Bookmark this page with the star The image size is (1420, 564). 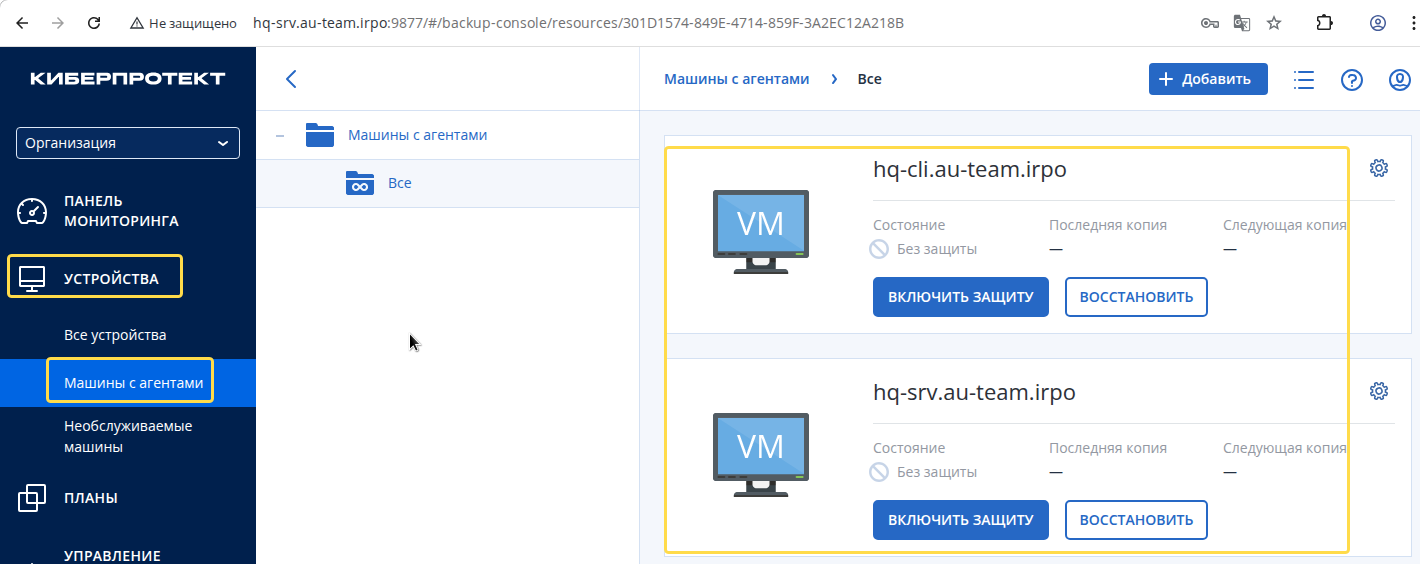click(1274, 22)
